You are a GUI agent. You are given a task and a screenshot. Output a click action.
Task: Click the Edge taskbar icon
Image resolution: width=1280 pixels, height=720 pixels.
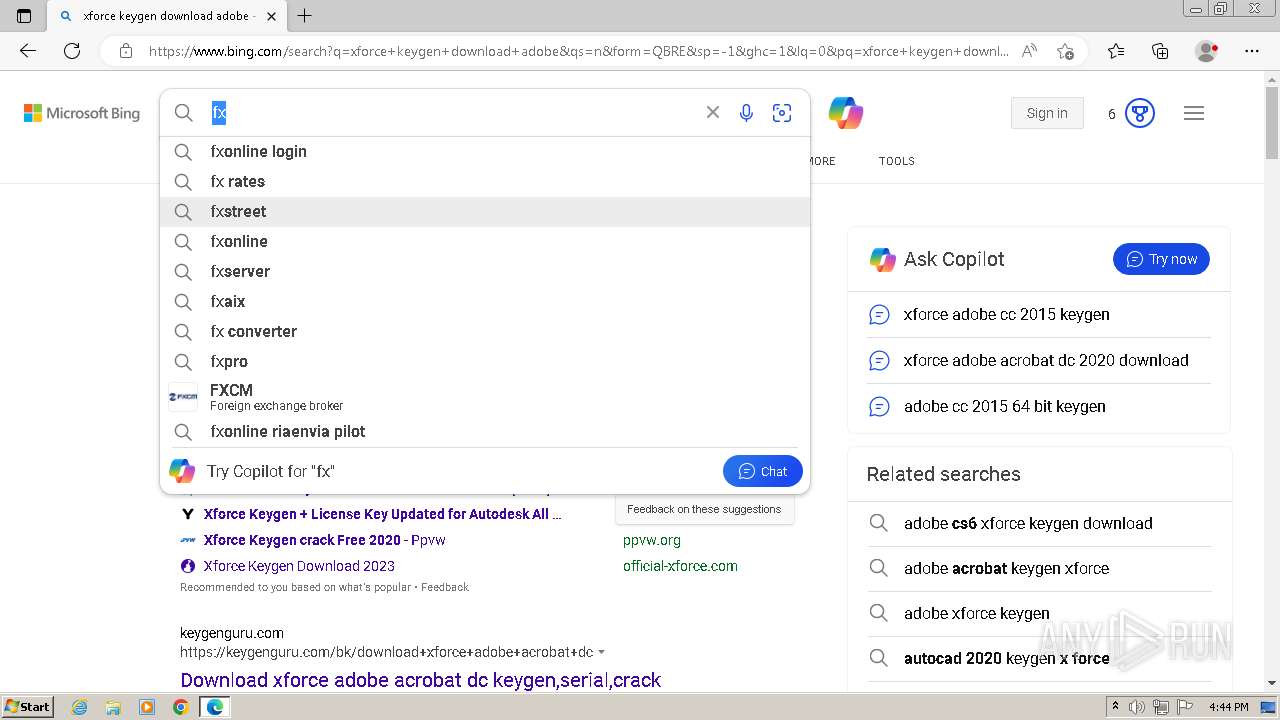[214, 707]
